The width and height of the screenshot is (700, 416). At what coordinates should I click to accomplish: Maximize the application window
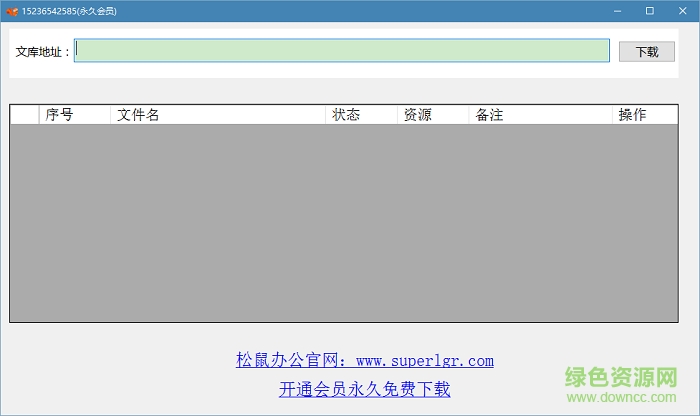point(649,11)
